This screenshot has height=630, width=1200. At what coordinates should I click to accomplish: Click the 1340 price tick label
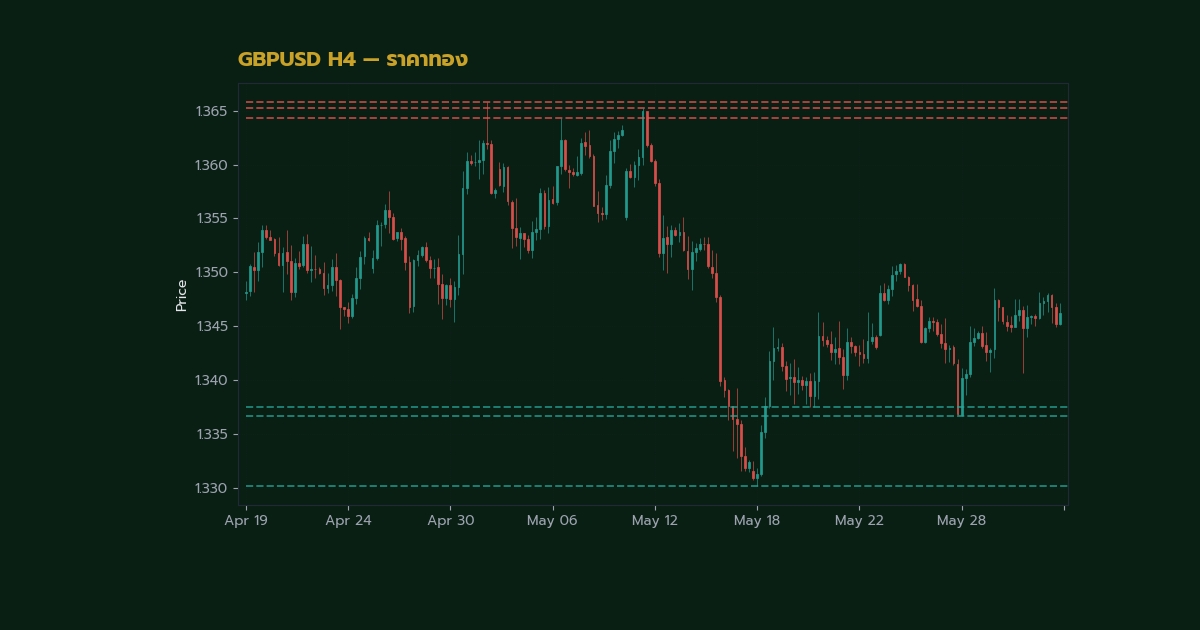(x=210, y=381)
